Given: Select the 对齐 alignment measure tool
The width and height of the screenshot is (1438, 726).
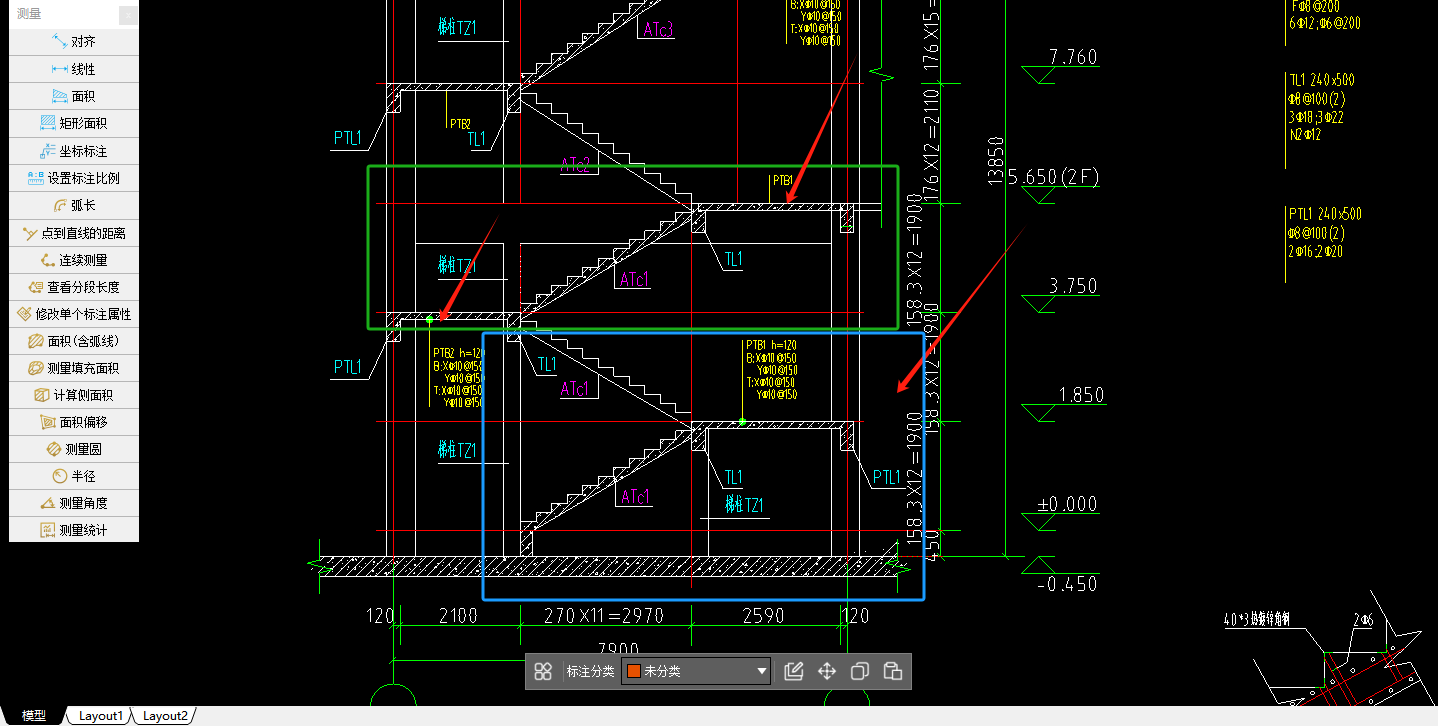Looking at the screenshot, I should 74,42.
